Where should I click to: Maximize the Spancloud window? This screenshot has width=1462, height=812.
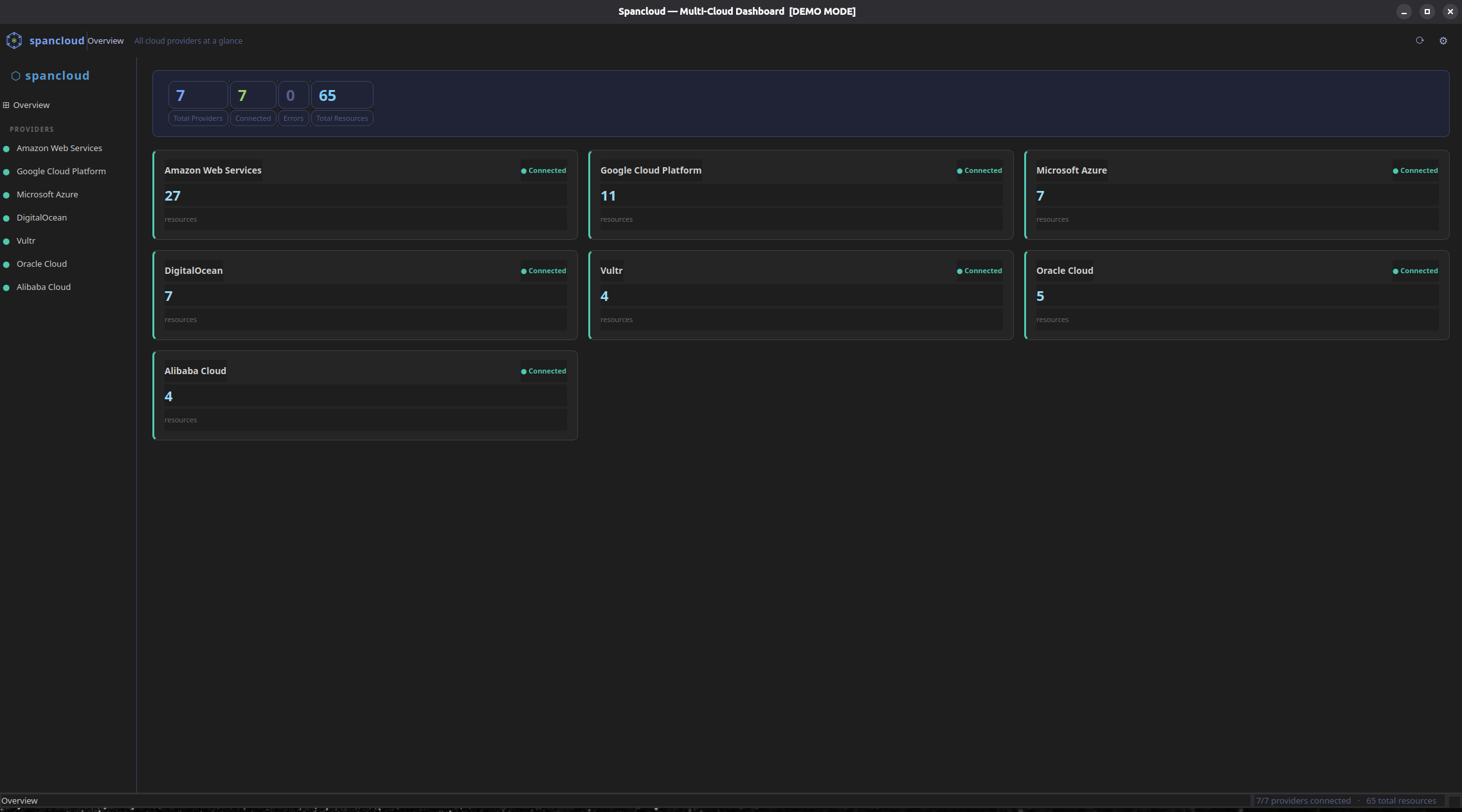(x=1427, y=12)
